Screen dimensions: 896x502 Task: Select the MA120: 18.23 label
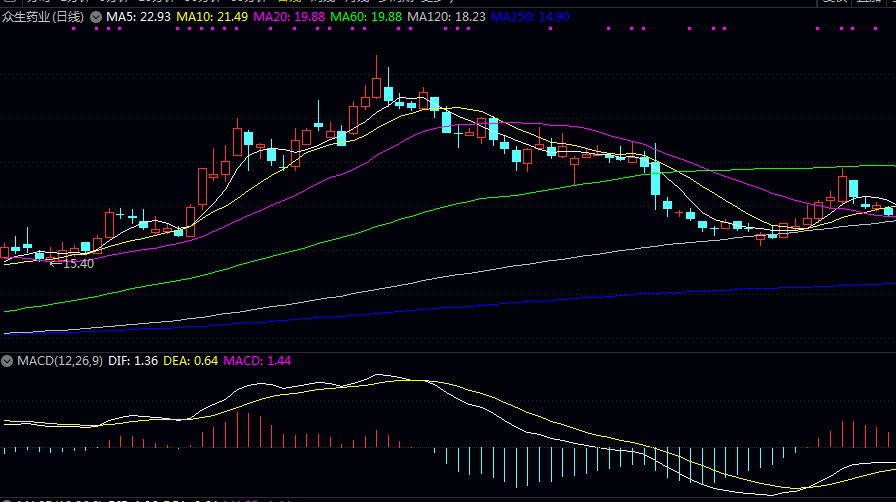point(446,17)
